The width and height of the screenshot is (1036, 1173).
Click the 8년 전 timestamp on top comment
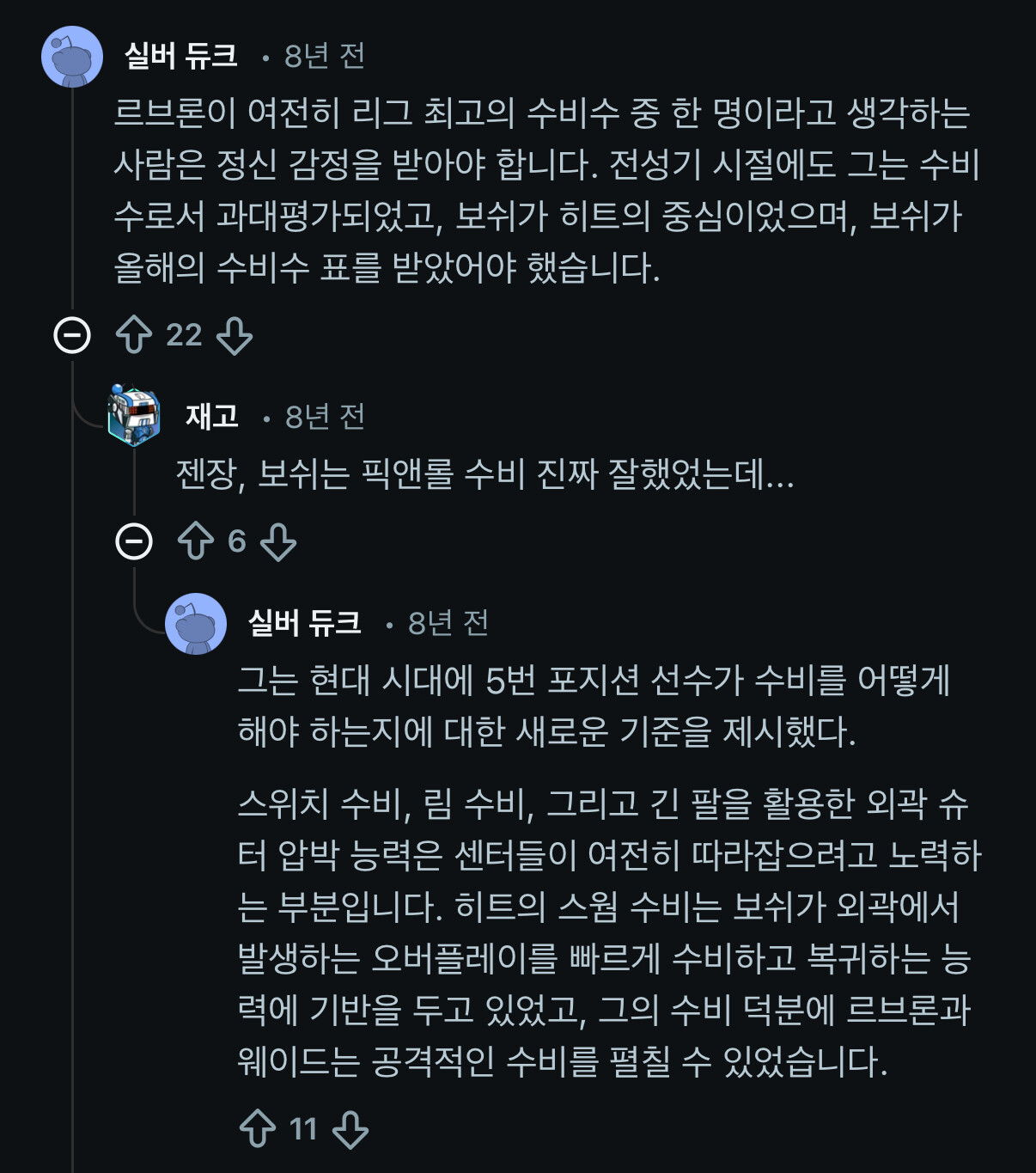(x=324, y=56)
